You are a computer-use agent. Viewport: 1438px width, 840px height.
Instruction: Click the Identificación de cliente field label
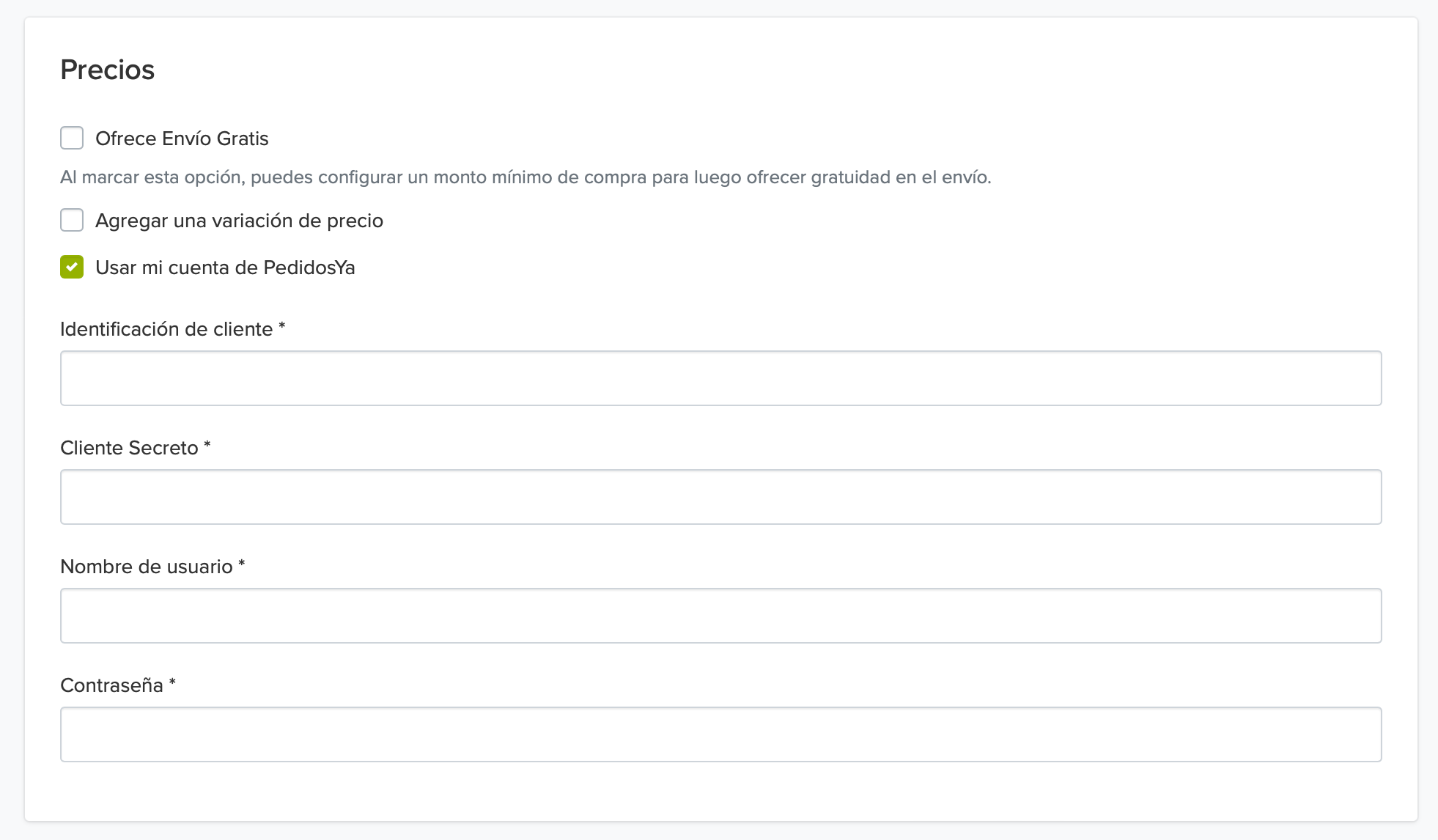tap(166, 329)
